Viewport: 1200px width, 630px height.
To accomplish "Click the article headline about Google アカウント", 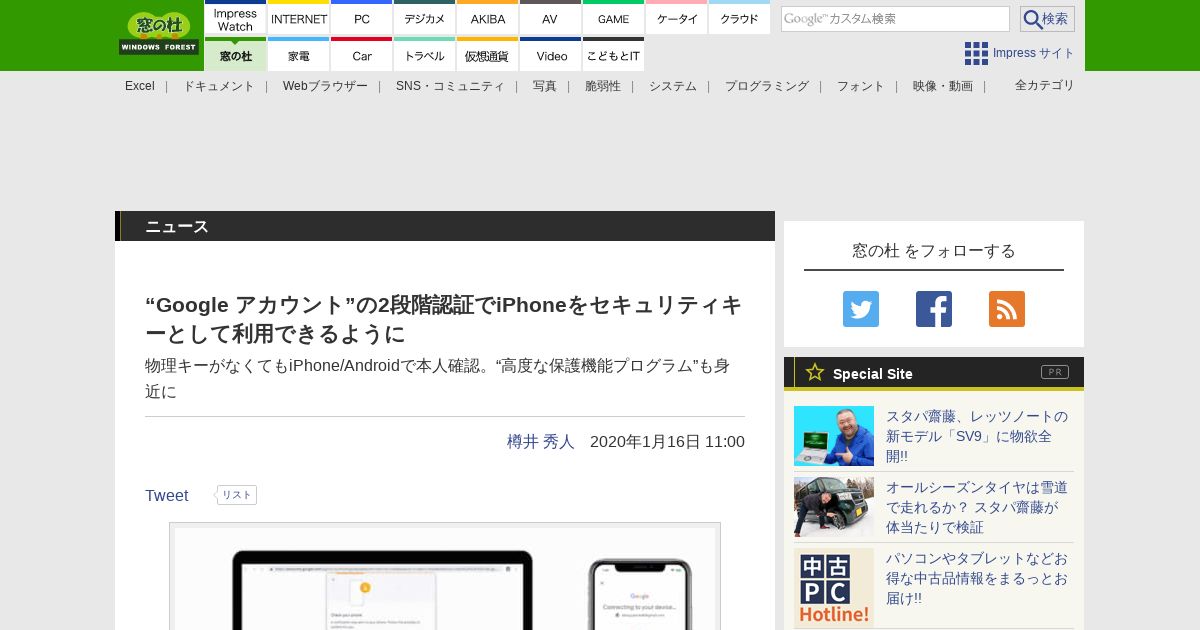I will (x=445, y=319).
